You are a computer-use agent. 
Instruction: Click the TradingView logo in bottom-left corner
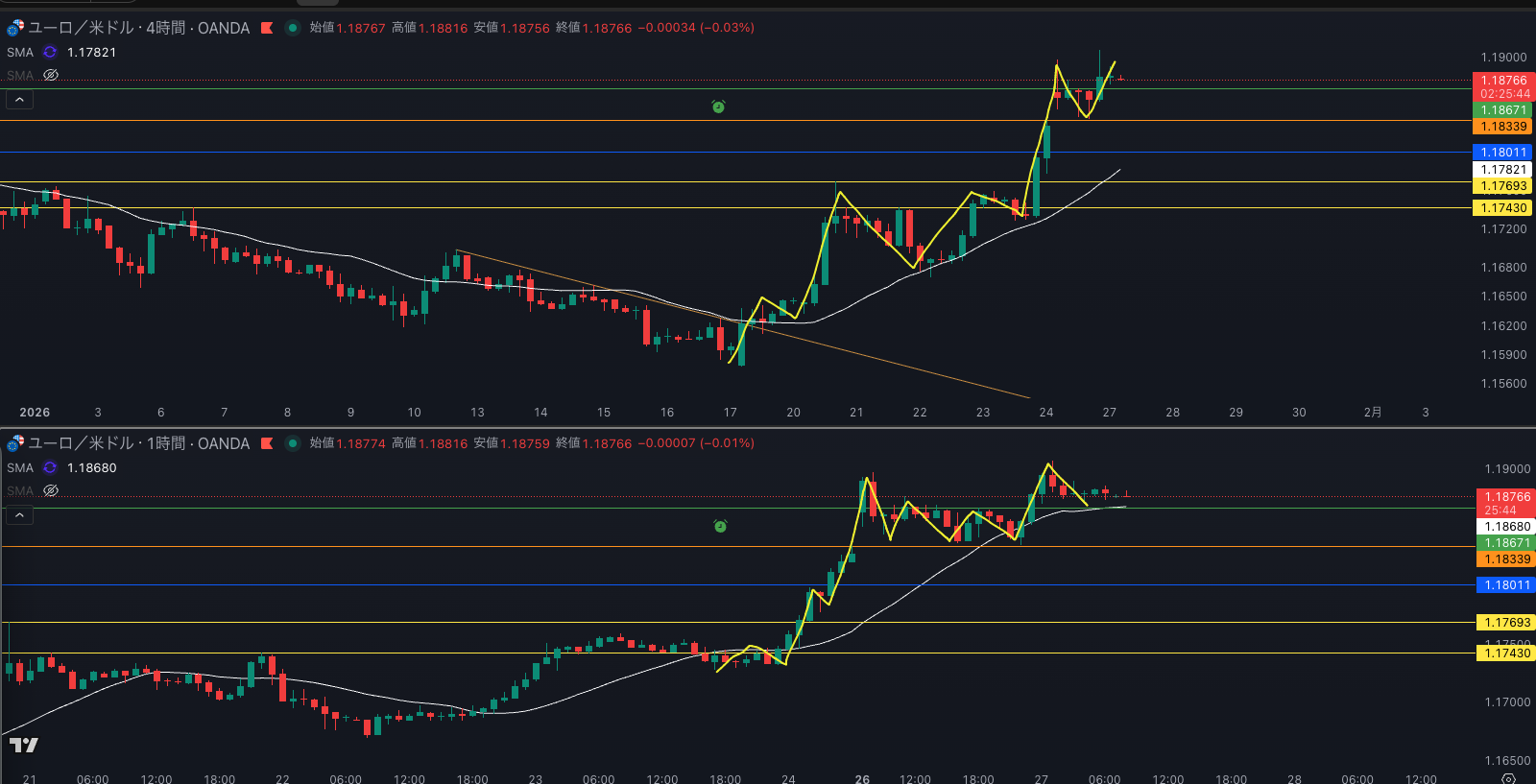pyautogui.click(x=24, y=745)
